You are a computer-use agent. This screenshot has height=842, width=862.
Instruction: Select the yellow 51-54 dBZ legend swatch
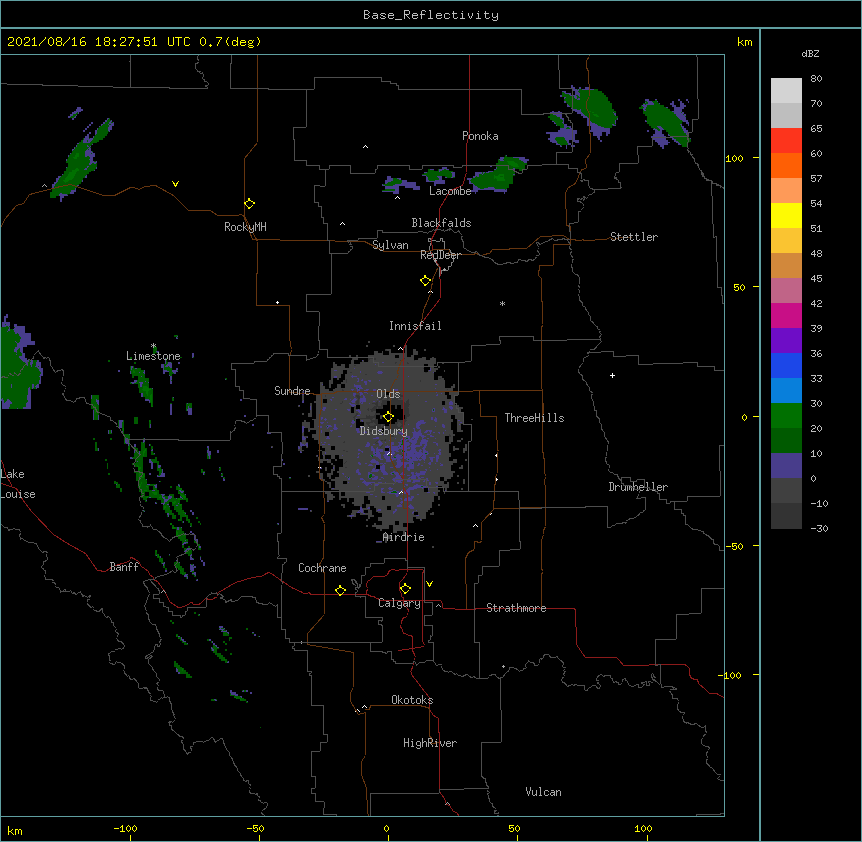(x=786, y=215)
